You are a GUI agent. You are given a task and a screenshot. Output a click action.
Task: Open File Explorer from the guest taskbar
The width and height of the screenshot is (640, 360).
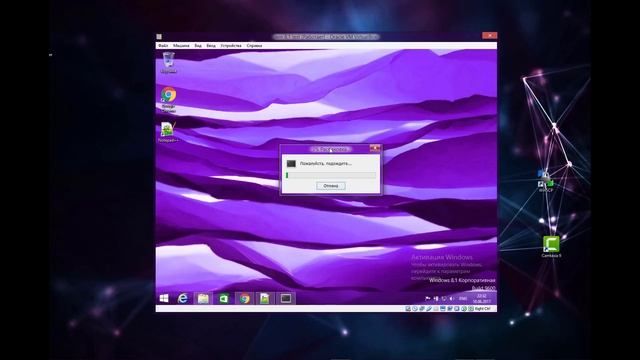point(203,298)
